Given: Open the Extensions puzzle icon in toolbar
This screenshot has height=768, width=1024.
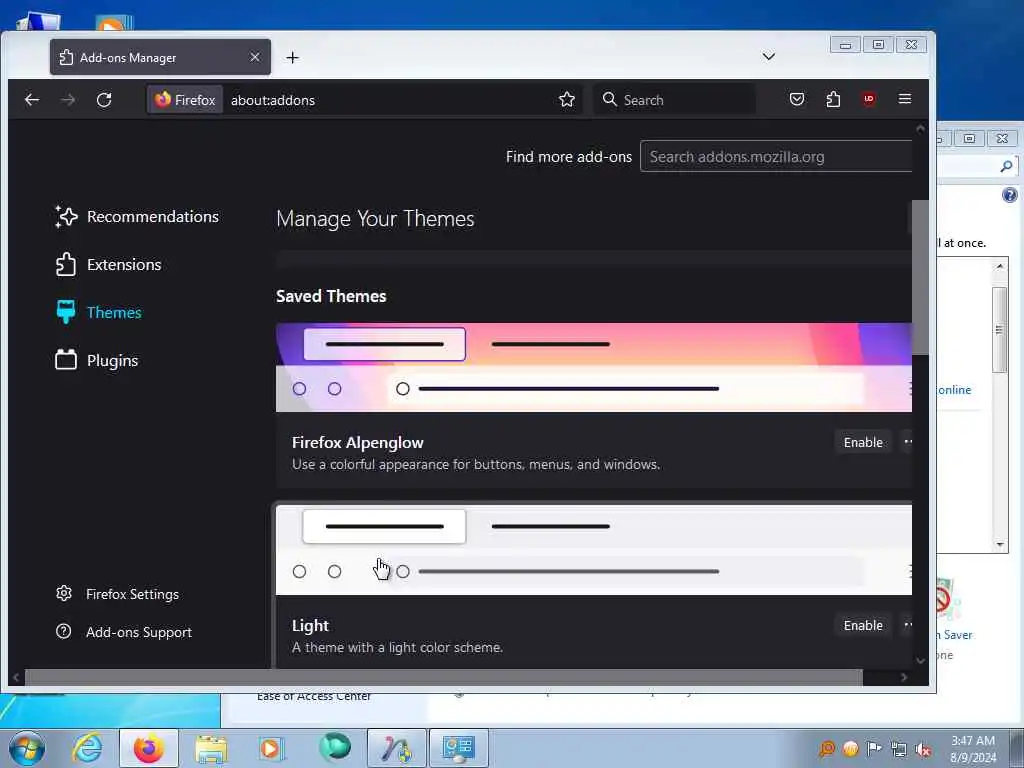Looking at the screenshot, I should tap(833, 99).
